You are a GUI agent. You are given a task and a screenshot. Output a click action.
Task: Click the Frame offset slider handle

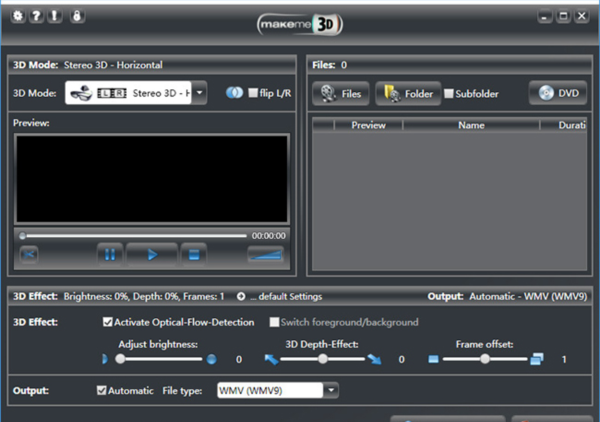point(485,359)
